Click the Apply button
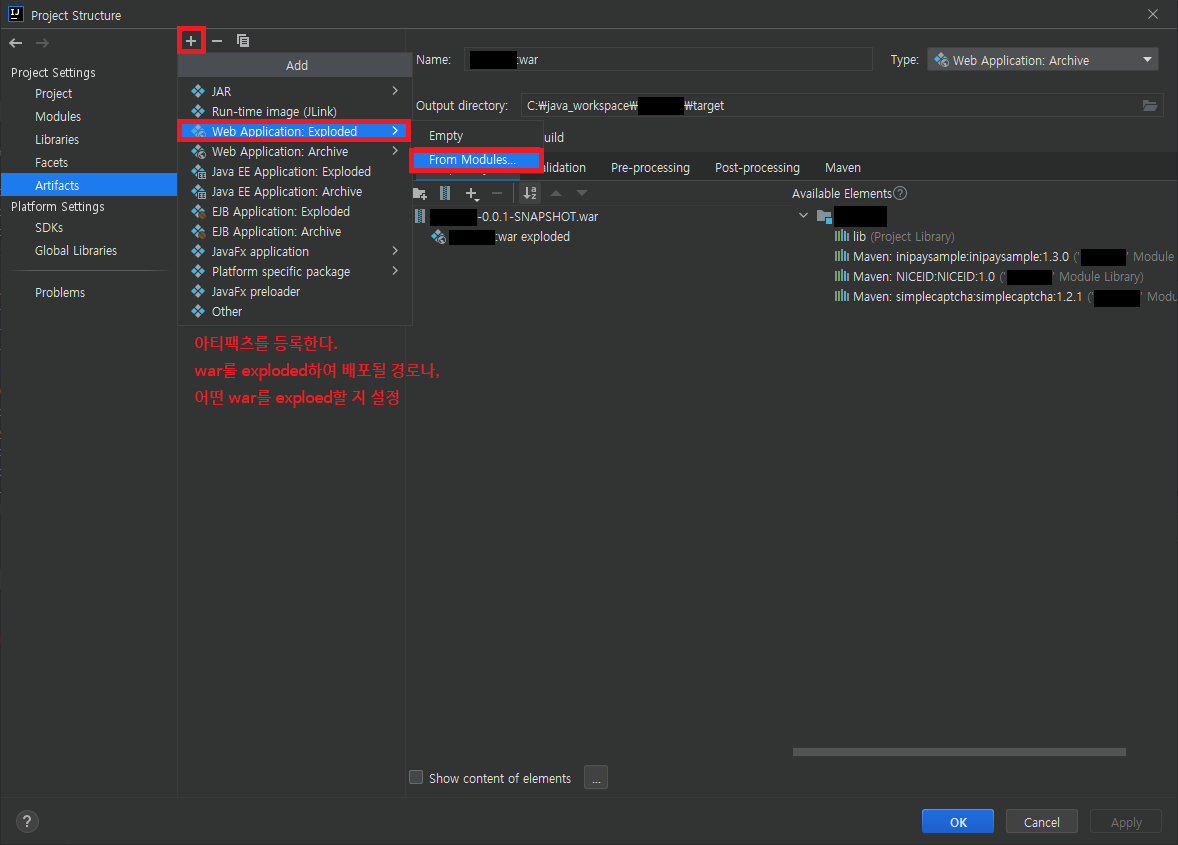Viewport: 1178px width, 845px height. click(1125, 822)
